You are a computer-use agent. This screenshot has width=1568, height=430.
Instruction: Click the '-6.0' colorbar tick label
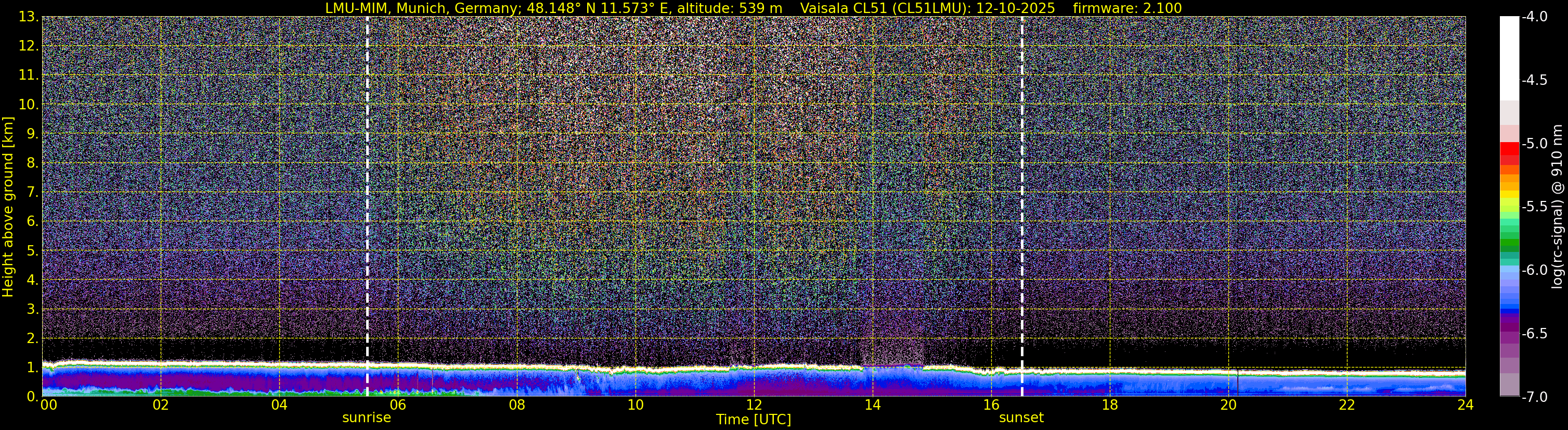(1535, 270)
